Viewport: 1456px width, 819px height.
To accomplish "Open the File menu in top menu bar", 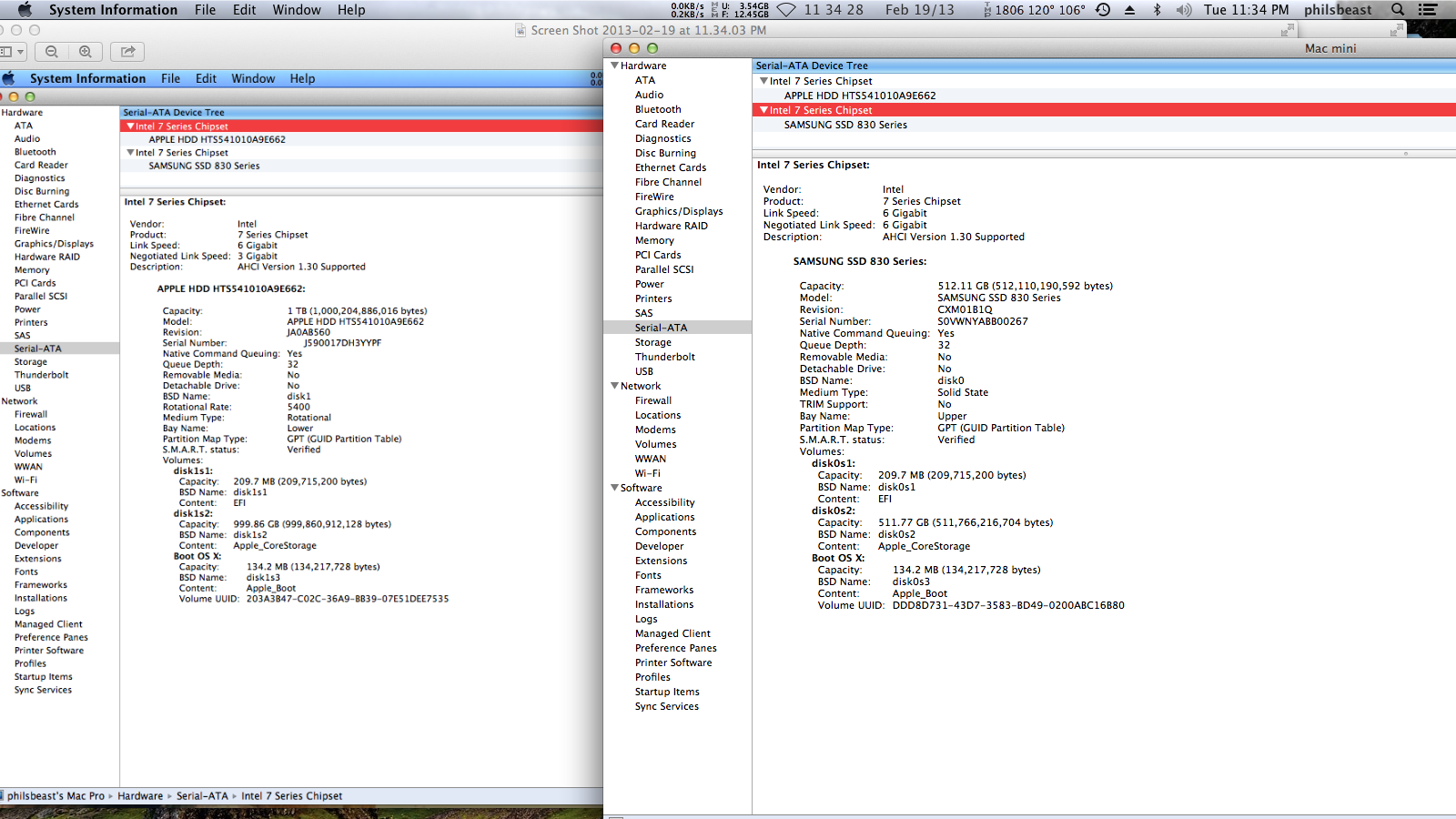I will pyautogui.click(x=205, y=10).
